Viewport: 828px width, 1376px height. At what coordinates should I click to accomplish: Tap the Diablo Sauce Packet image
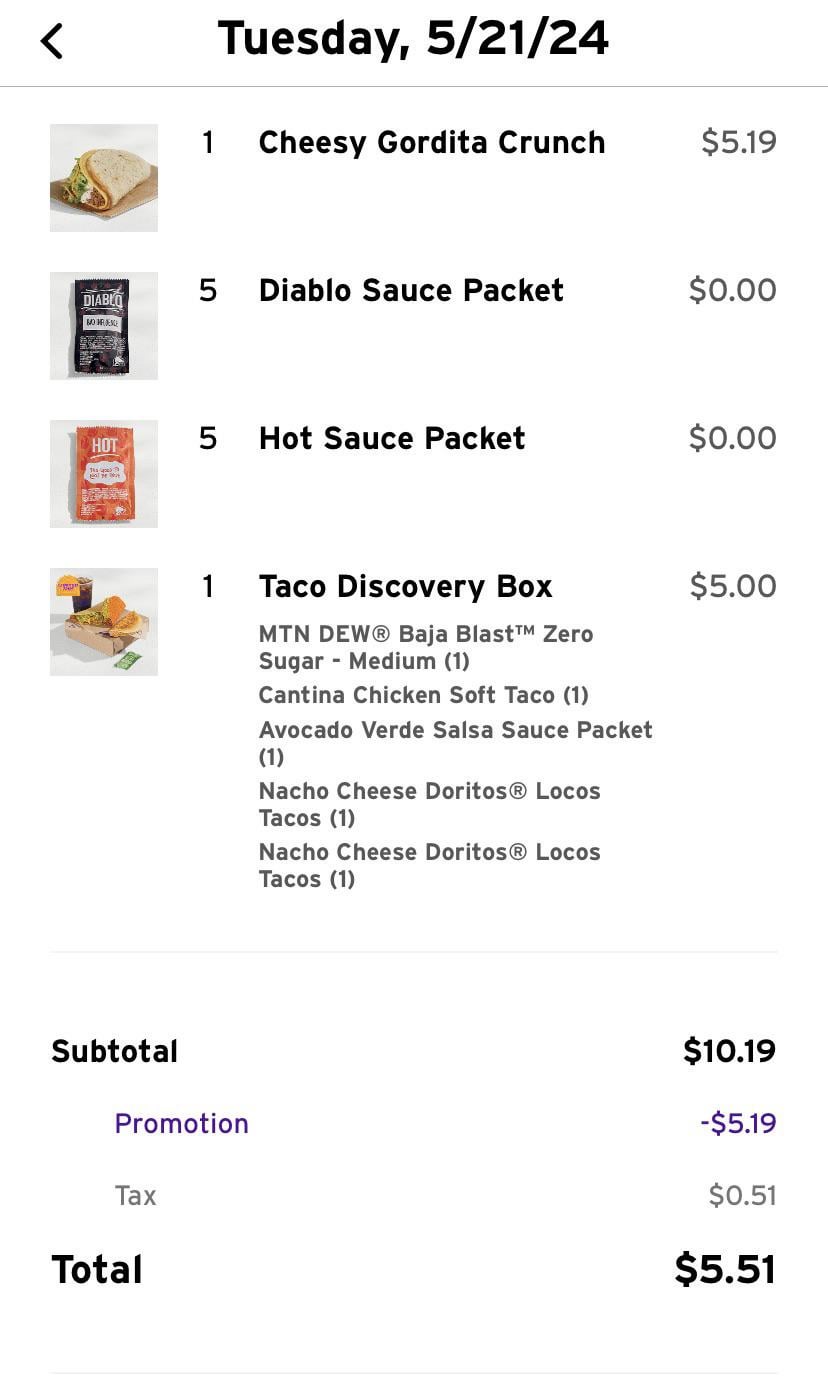[x=104, y=326]
